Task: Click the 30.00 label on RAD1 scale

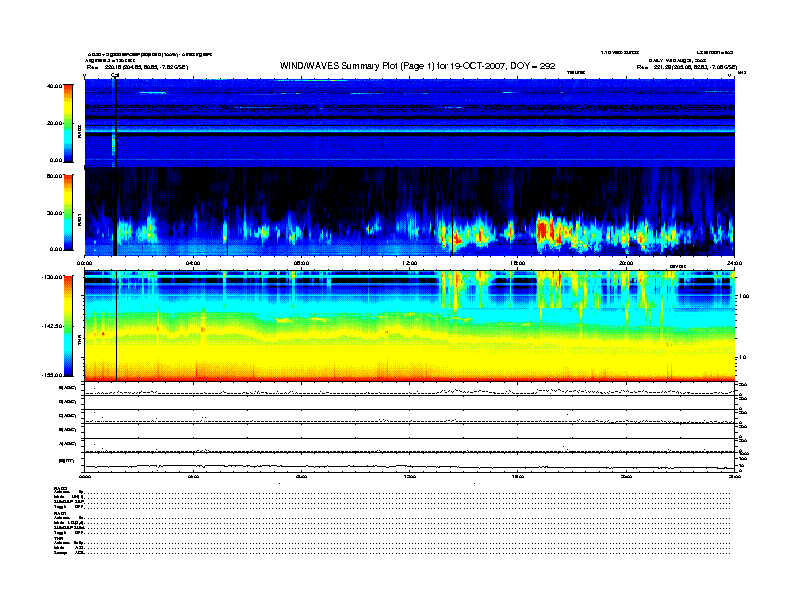Action: coord(54,213)
